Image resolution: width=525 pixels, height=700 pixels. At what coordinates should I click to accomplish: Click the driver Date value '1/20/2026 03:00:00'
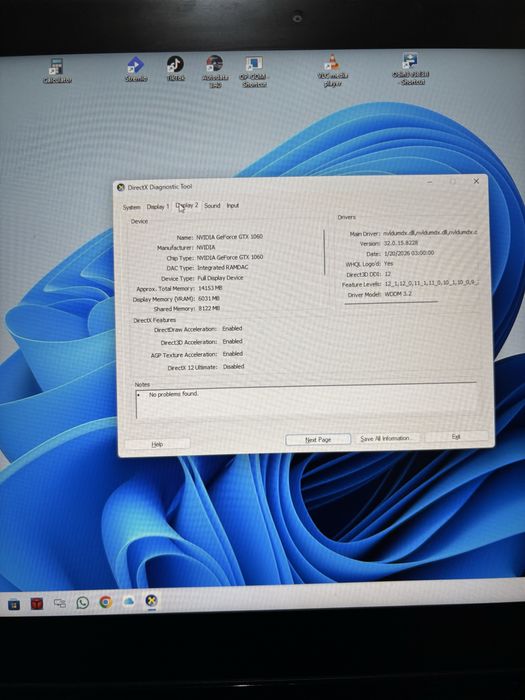[x=409, y=254]
